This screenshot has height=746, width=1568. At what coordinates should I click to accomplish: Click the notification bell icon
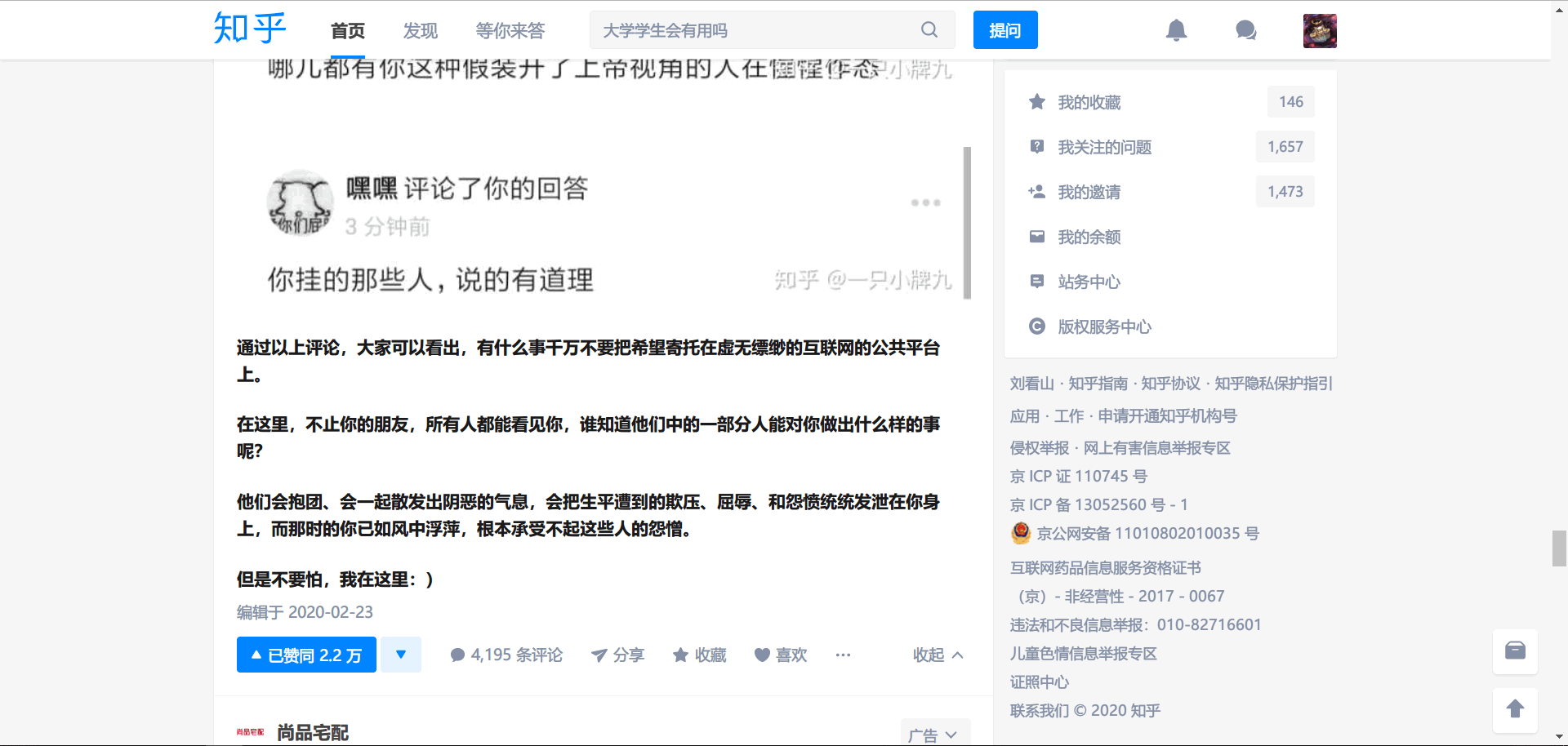pyautogui.click(x=1176, y=30)
